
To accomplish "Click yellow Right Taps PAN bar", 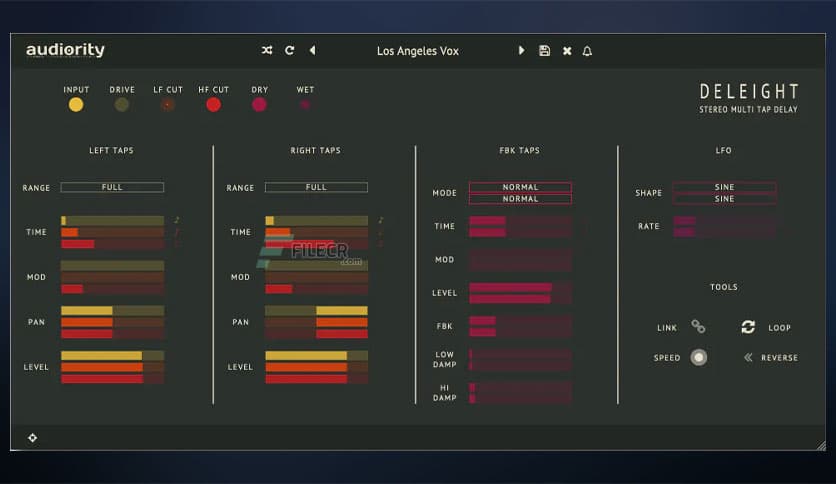I will point(317,310).
